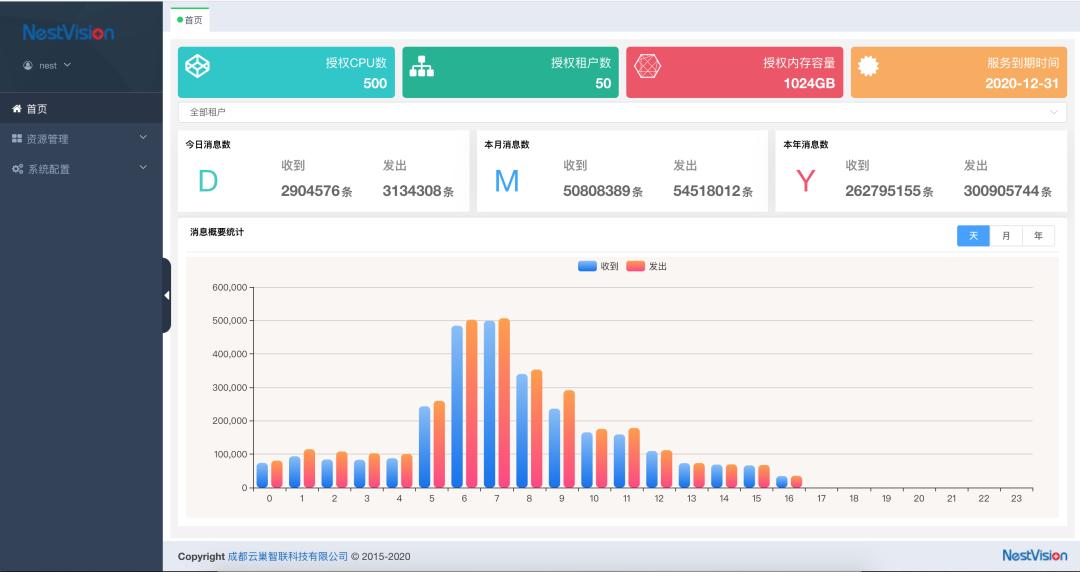Select the 年 year view button

pos(1038,236)
